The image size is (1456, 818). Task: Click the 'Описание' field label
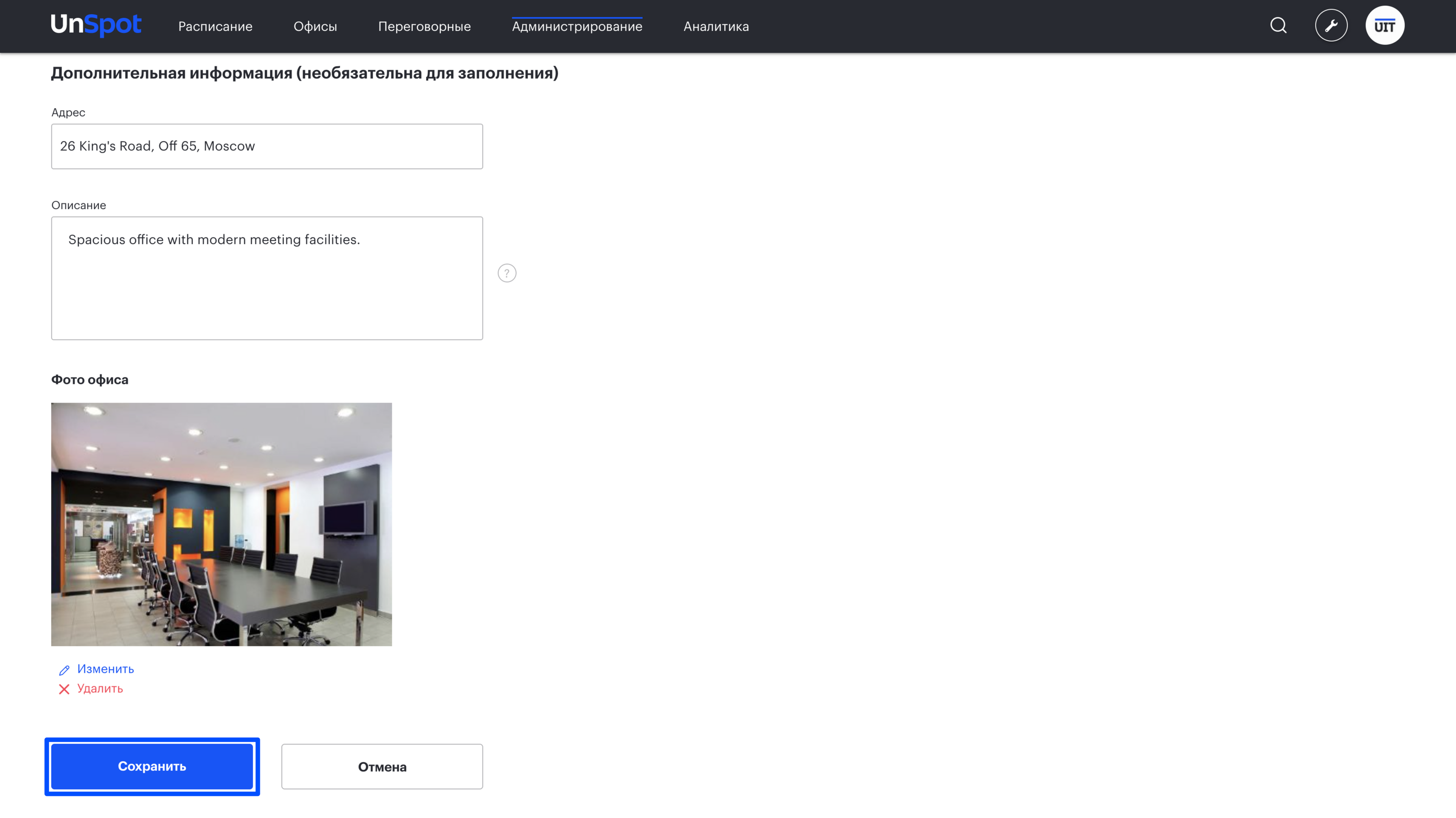coord(78,206)
